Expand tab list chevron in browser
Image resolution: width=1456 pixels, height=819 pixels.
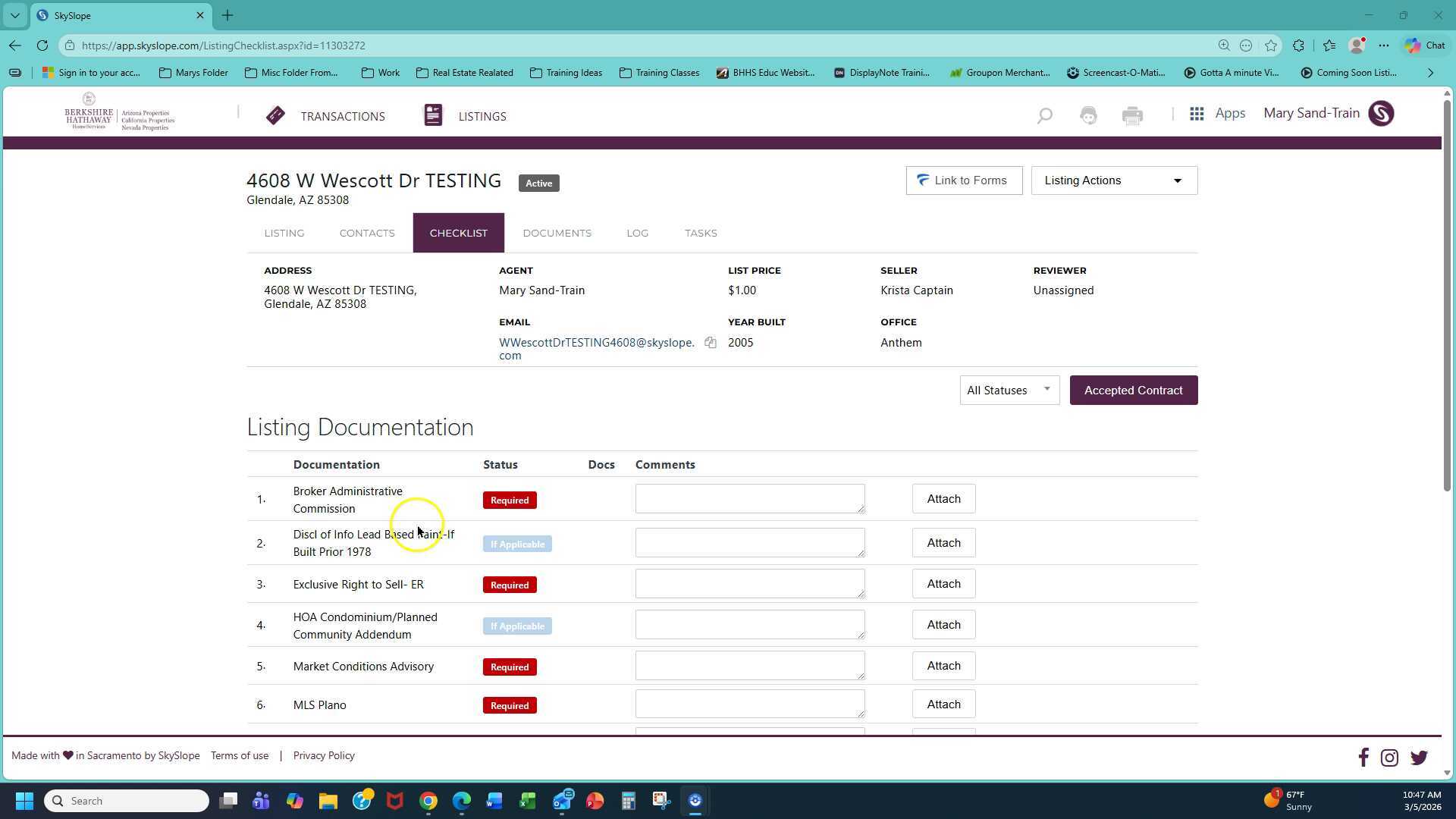click(x=14, y=15)
